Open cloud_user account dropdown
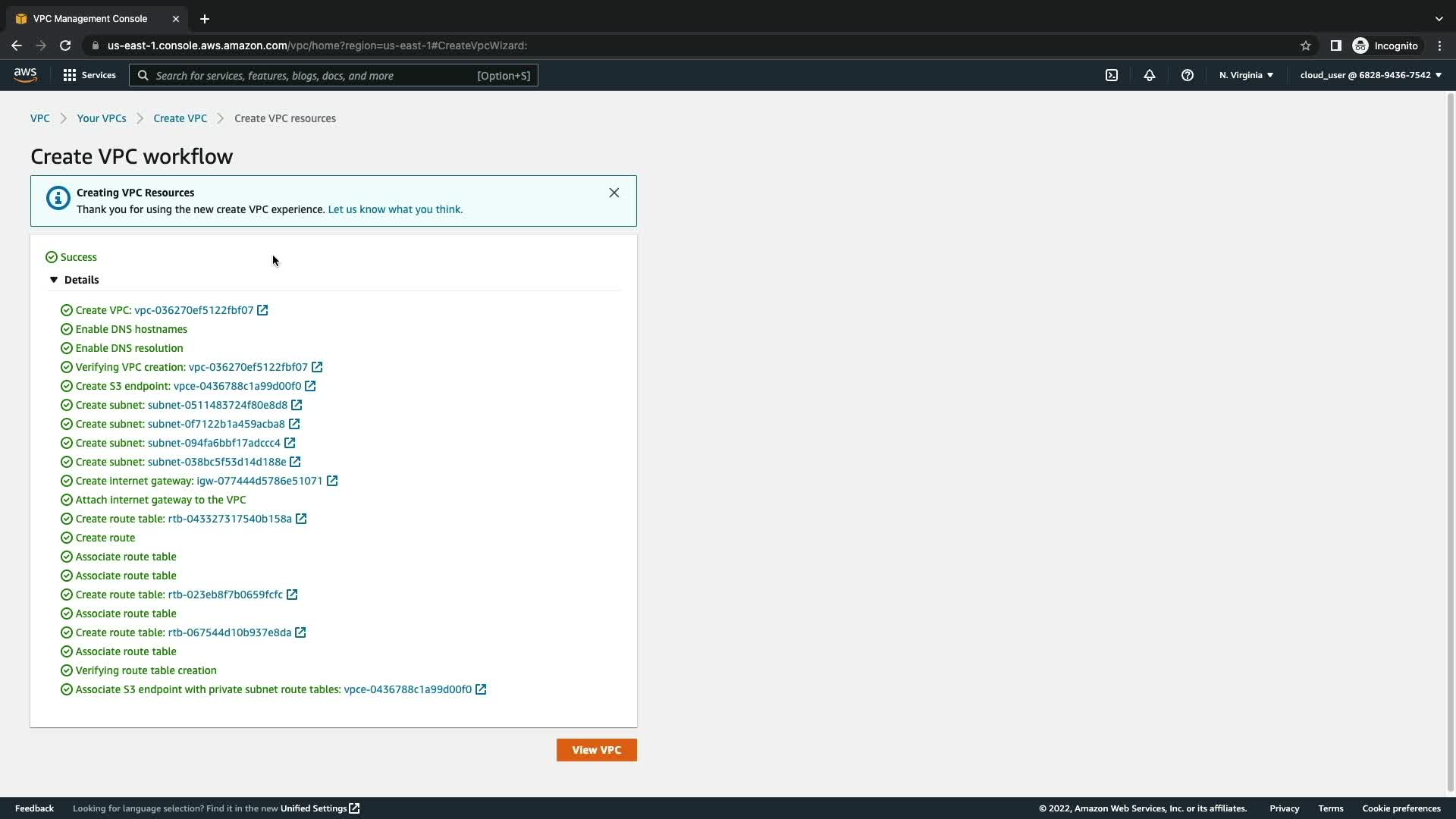This screenshot has height=819, width=1456. click(x=1370, y=75)
